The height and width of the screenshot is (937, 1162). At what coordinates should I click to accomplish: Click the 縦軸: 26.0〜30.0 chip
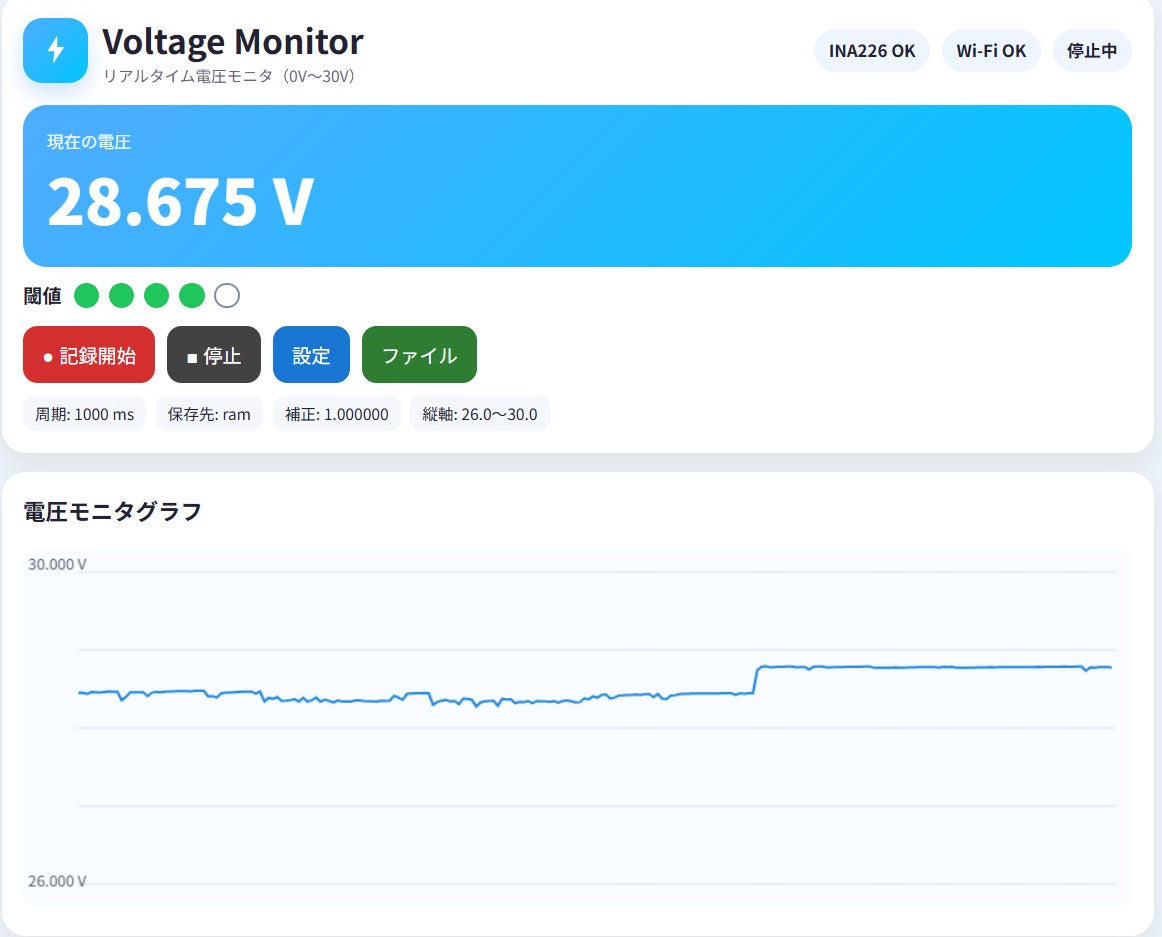tap(479, 414)
